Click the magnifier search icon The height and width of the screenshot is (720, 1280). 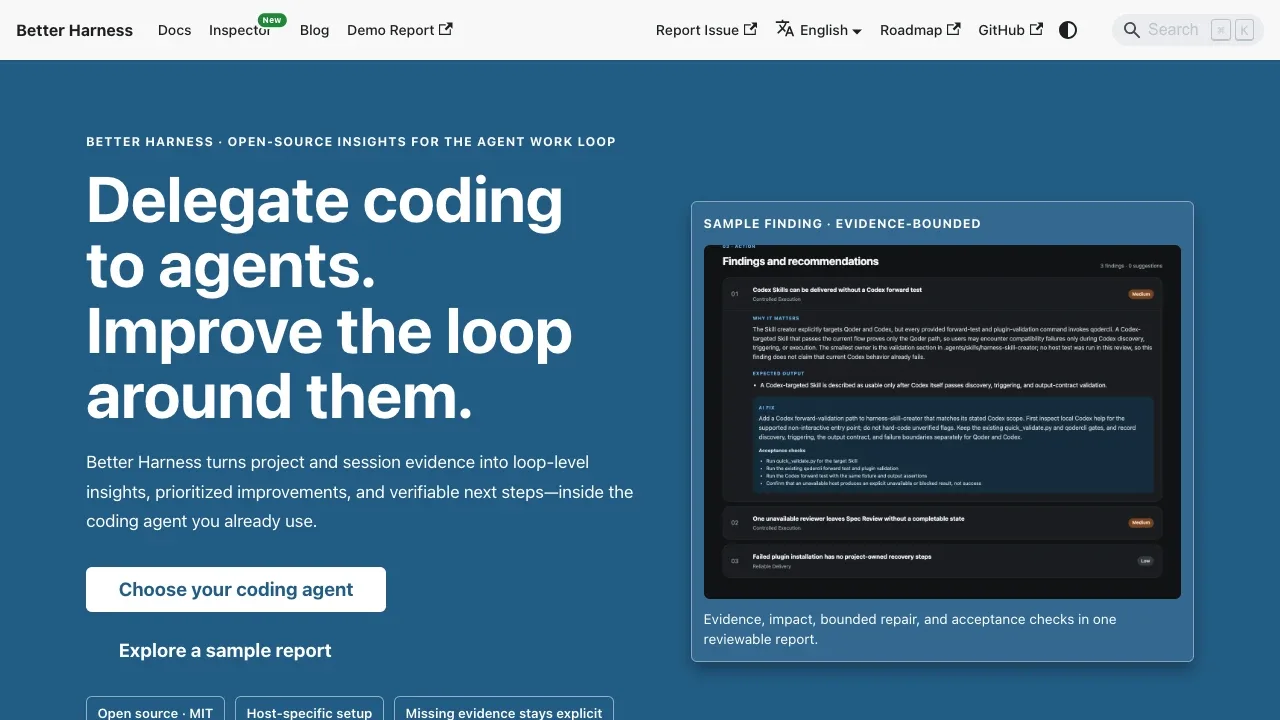coord(1132,30)
